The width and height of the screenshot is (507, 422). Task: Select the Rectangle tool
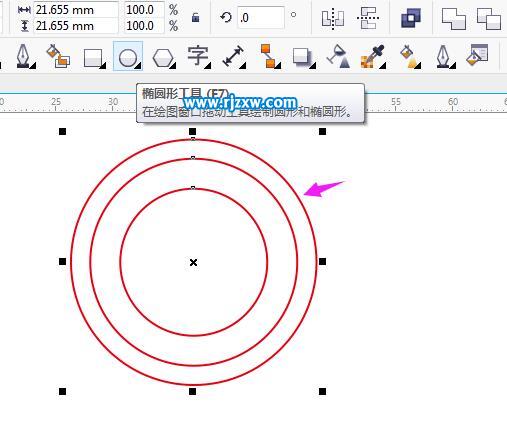(x=93, y=57)
